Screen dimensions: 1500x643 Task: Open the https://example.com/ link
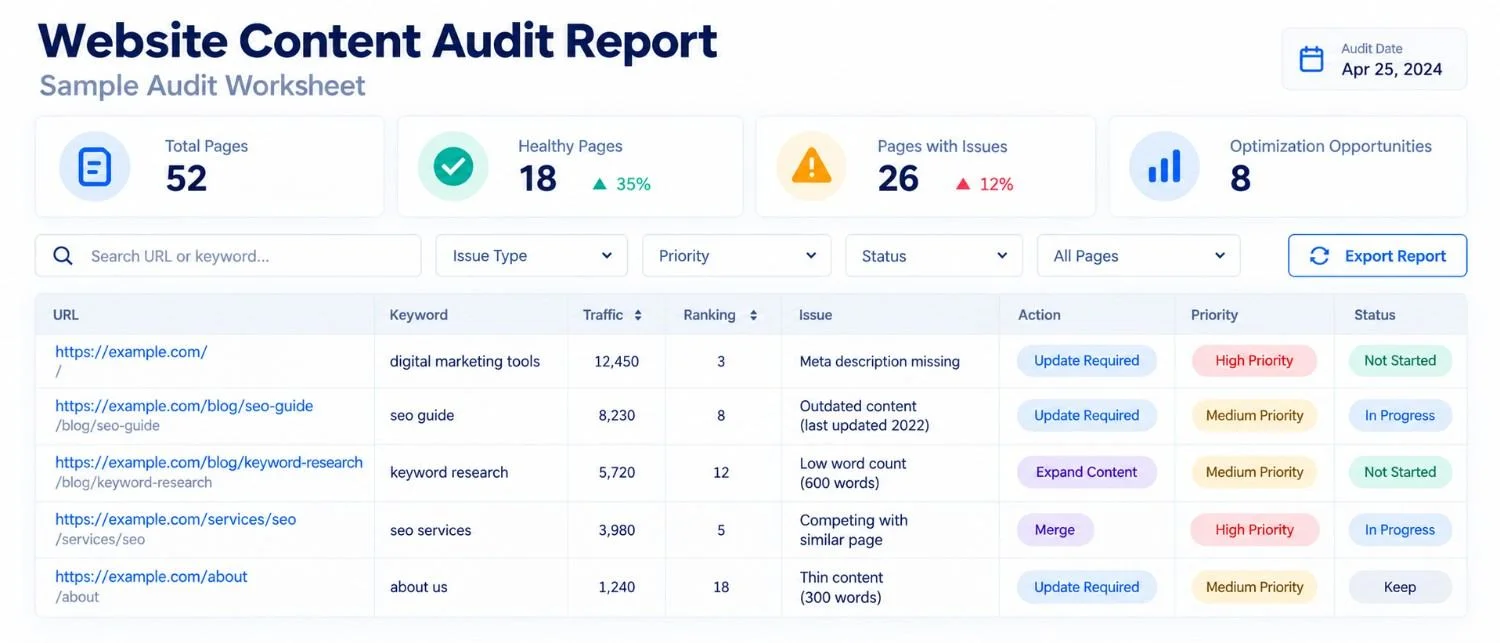[x=131, y=352]
